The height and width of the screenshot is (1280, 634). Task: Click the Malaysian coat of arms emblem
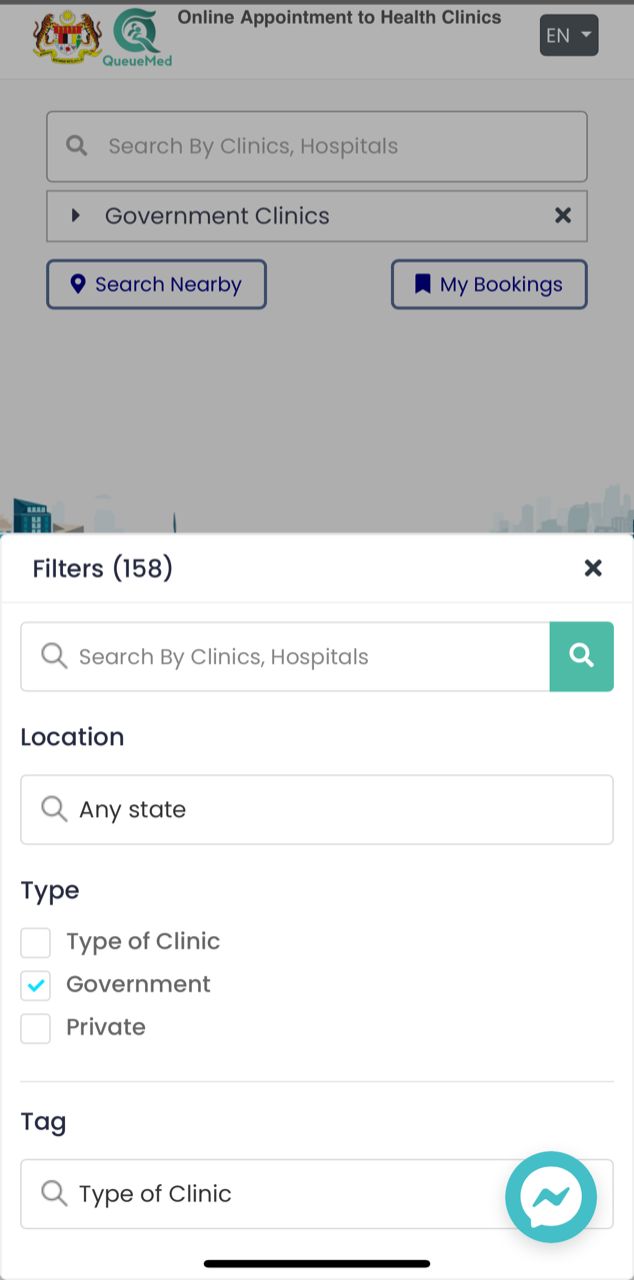(x=68, y=37)
